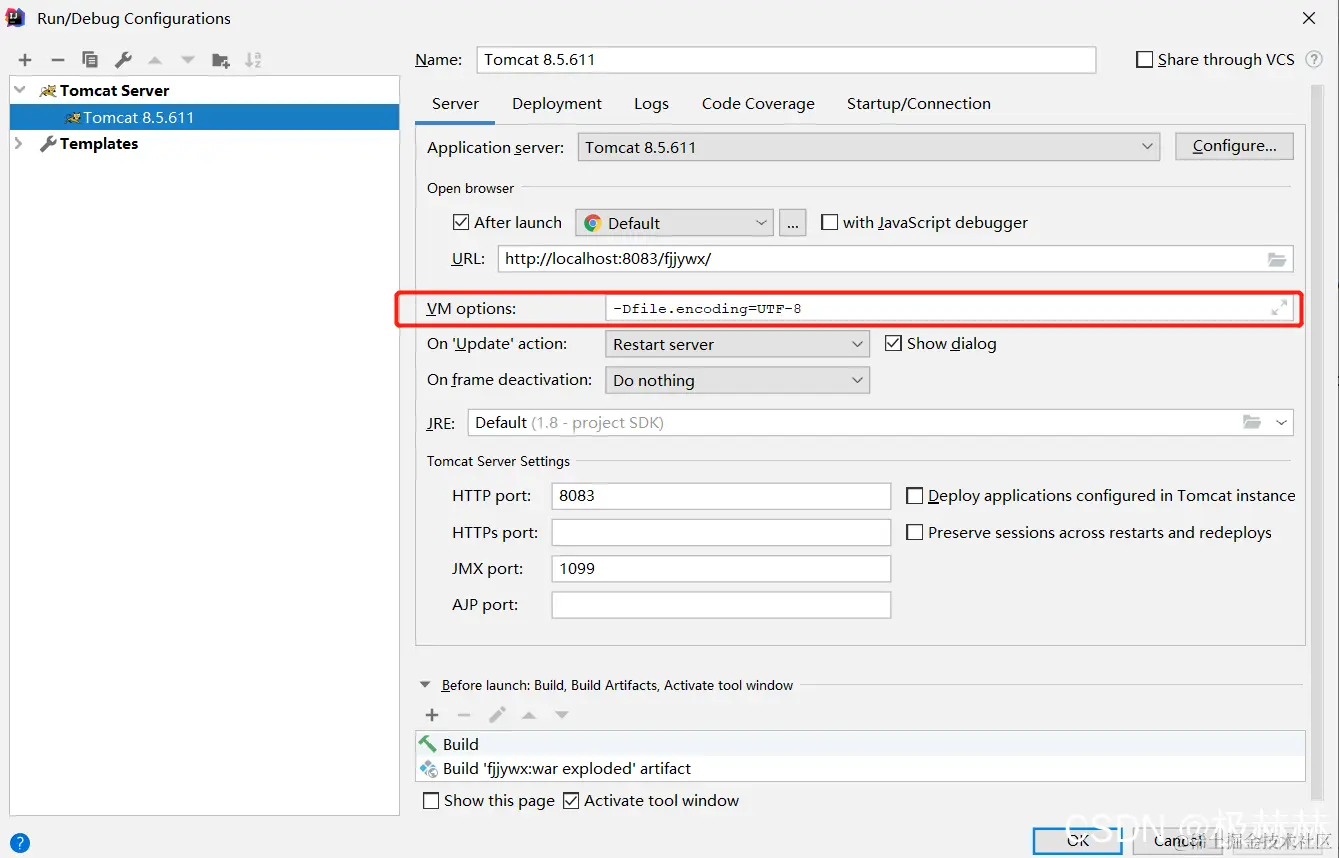Enable Preserve sessions across restarts checkbox

click(914, 532)
